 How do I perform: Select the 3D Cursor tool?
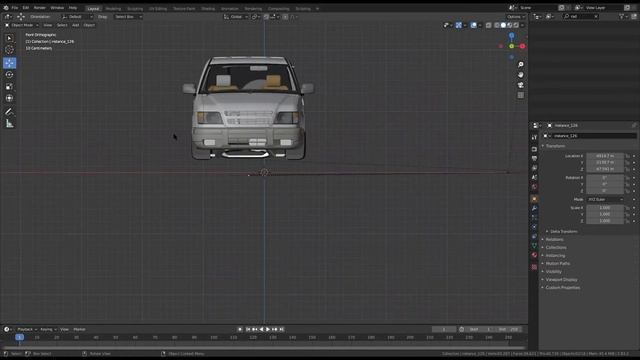point(9,50)
